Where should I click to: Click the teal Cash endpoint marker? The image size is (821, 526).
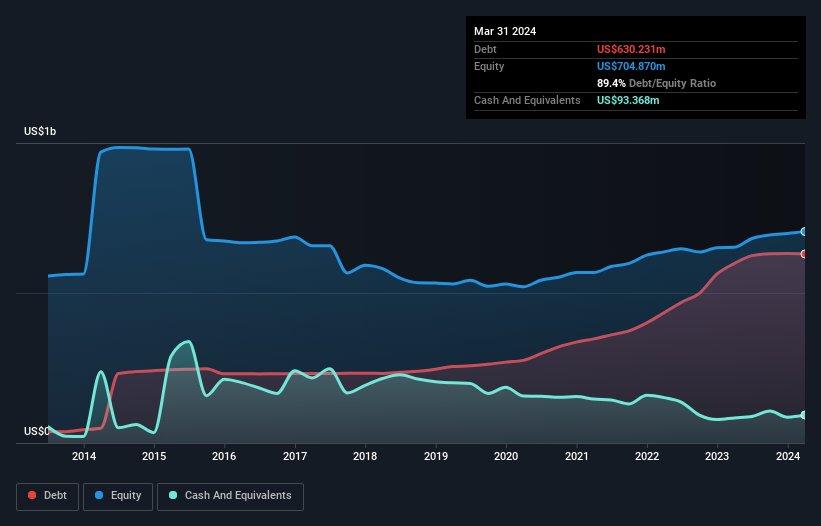(804, 415)
